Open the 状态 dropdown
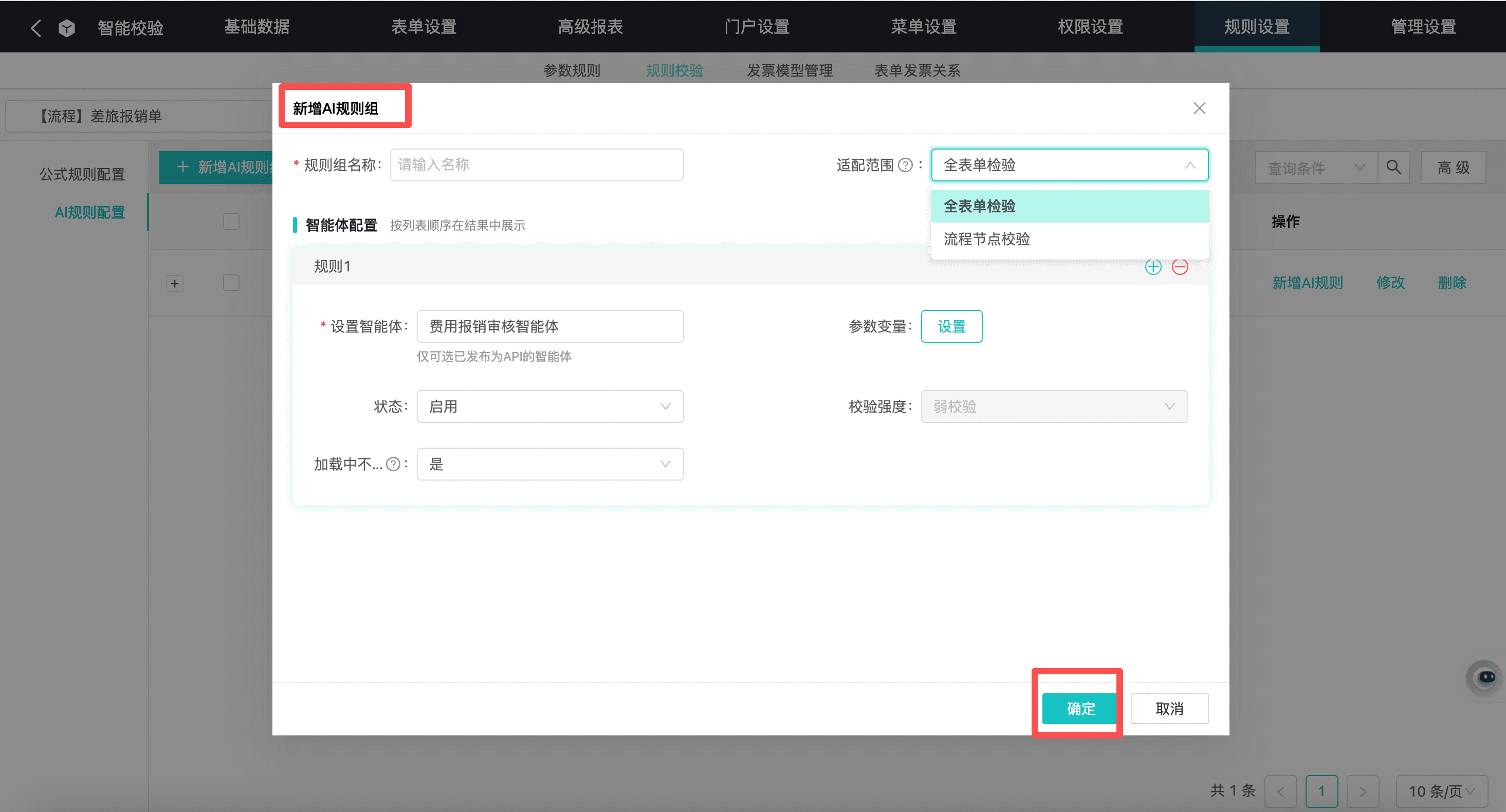This screenshot has height=812, width=1506. click(x=549, y=407)
